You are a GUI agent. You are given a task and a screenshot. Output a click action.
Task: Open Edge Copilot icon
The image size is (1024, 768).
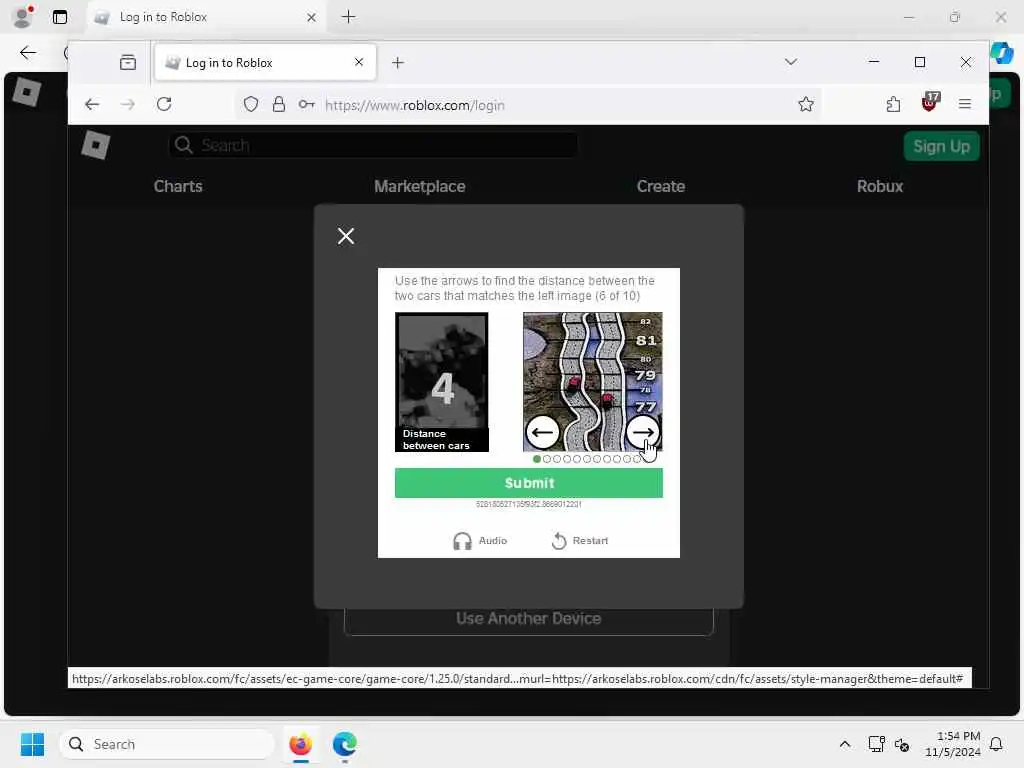[x=1003, y=52]
